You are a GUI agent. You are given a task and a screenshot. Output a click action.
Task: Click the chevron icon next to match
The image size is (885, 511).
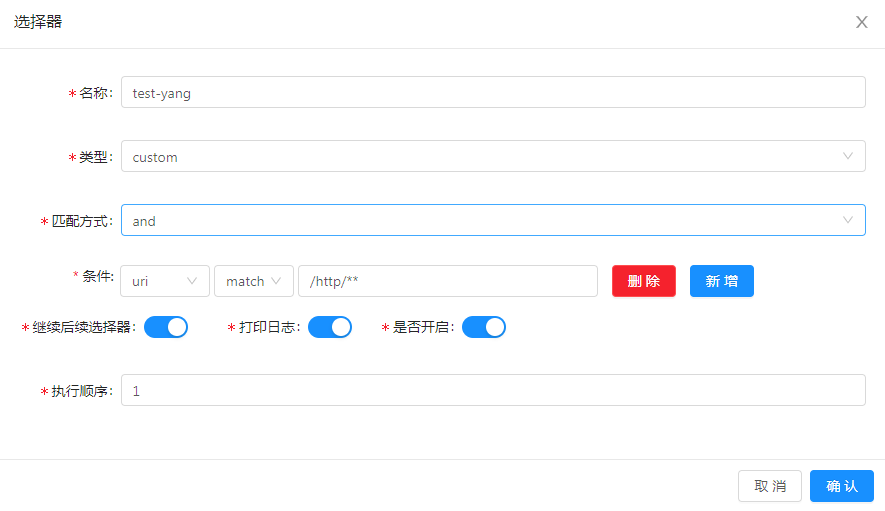pos(276,281)
